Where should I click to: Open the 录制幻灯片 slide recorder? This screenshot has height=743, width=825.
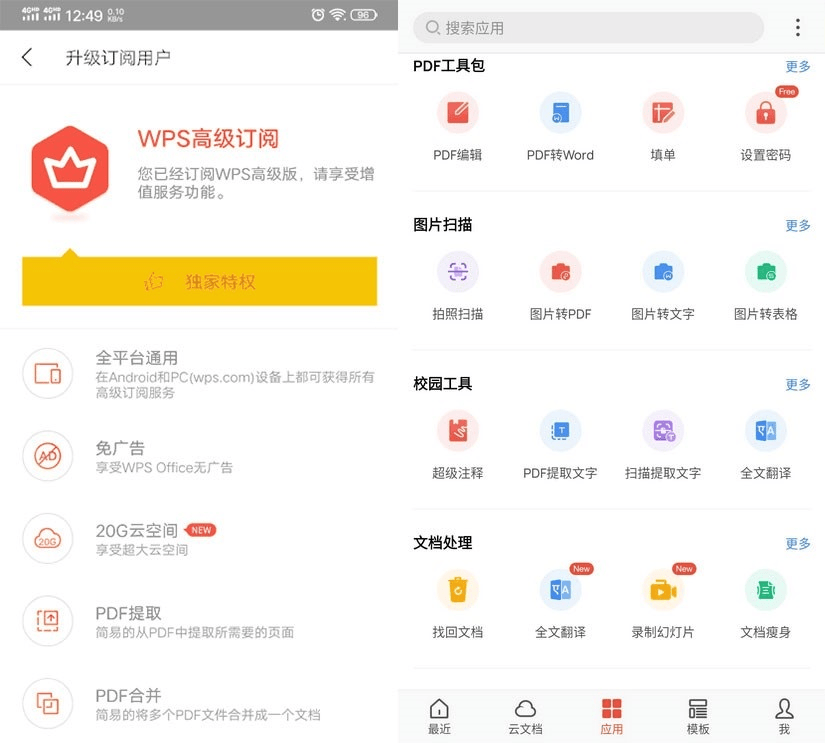(x=663, y=602)
